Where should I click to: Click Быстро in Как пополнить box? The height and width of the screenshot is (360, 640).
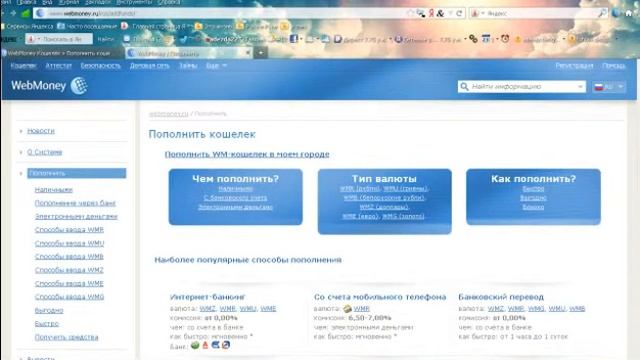click(x=533, y=189)
